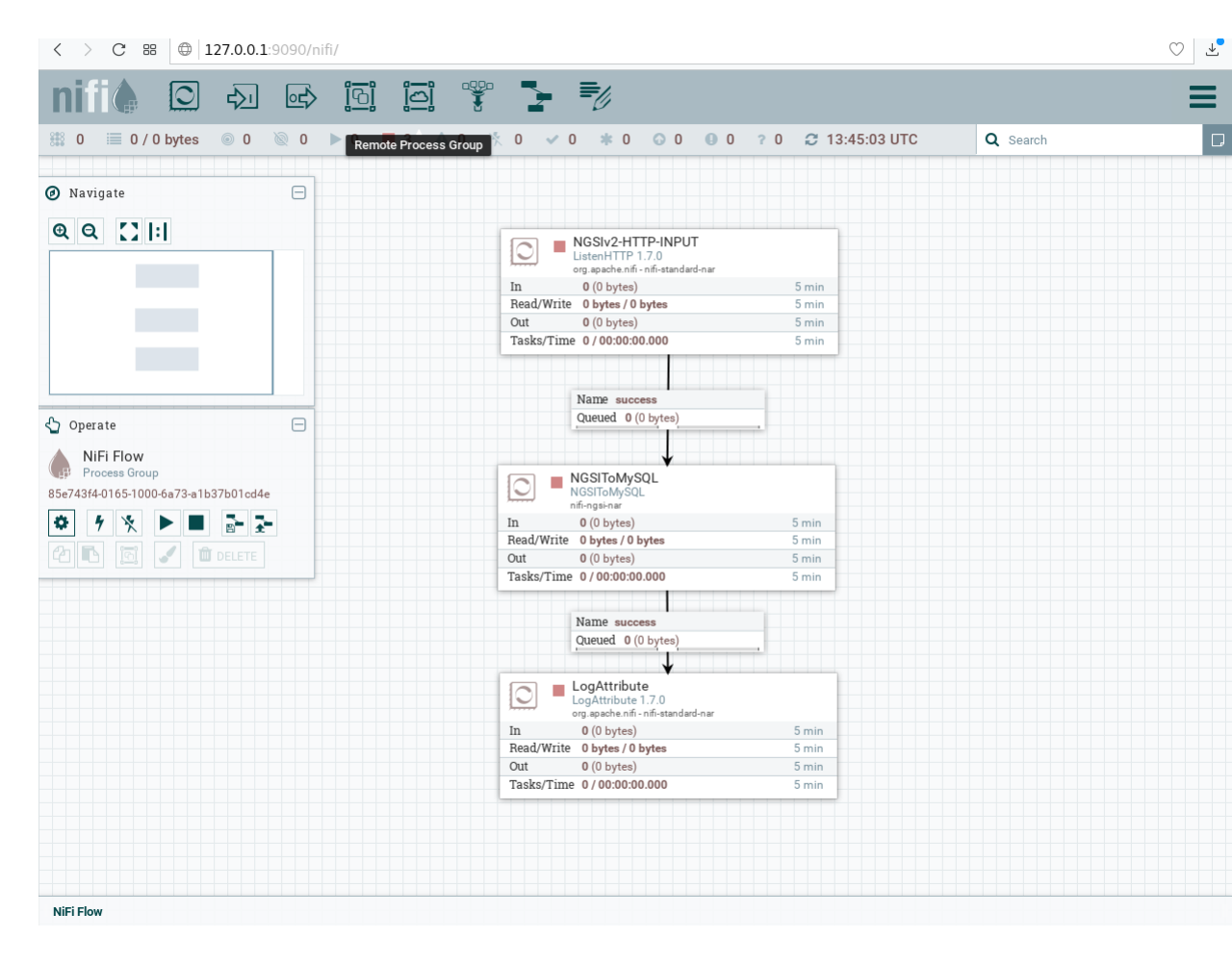Click ListenHTTP 1.7.0 type label

618,256
